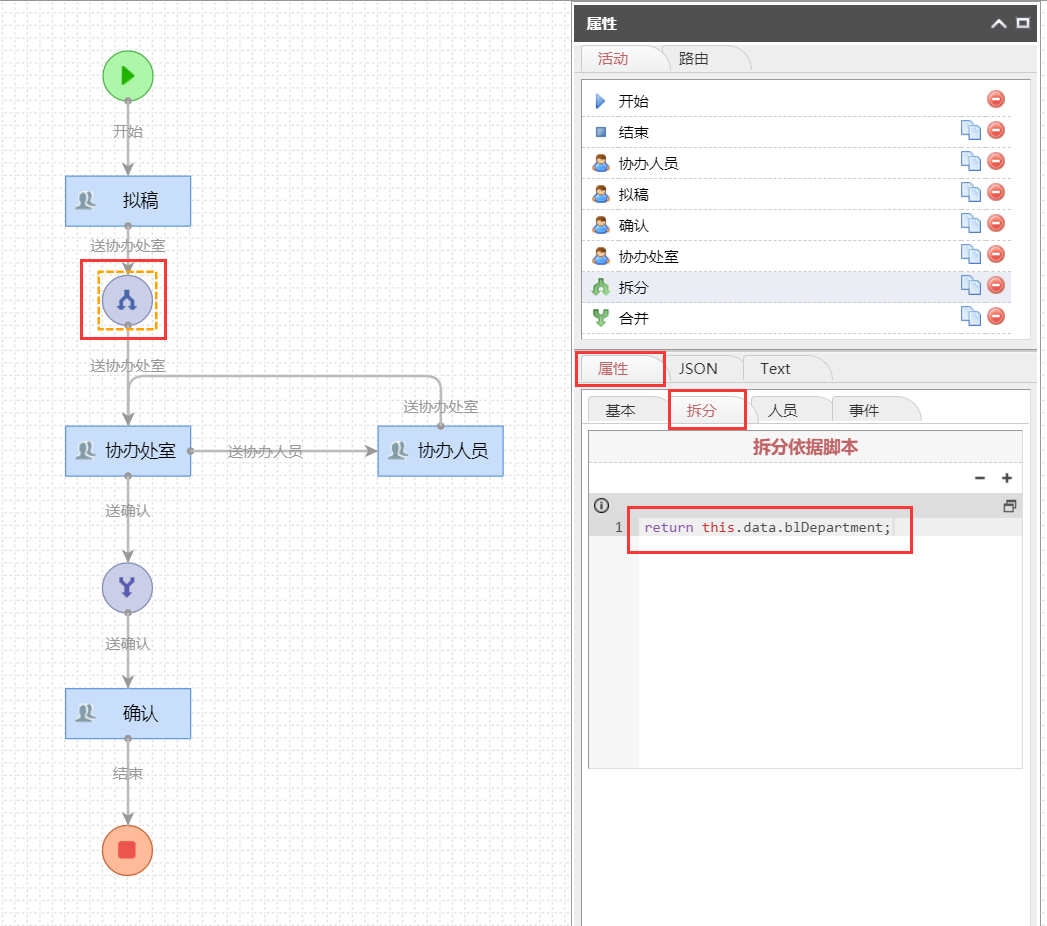
Task: Click the green start node circle
Action: pos(128,76)
